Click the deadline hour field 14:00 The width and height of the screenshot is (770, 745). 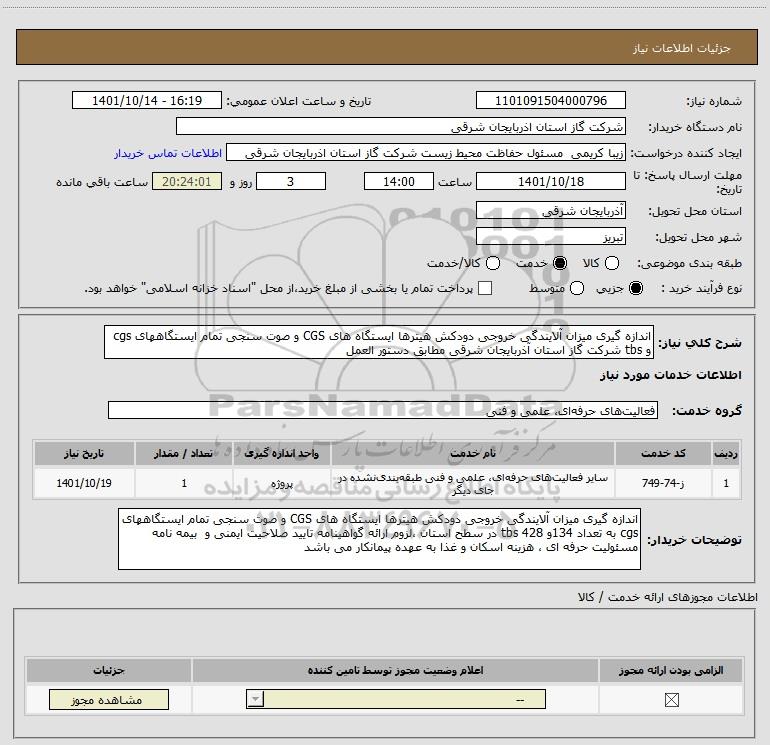click(x=399, y=182)
